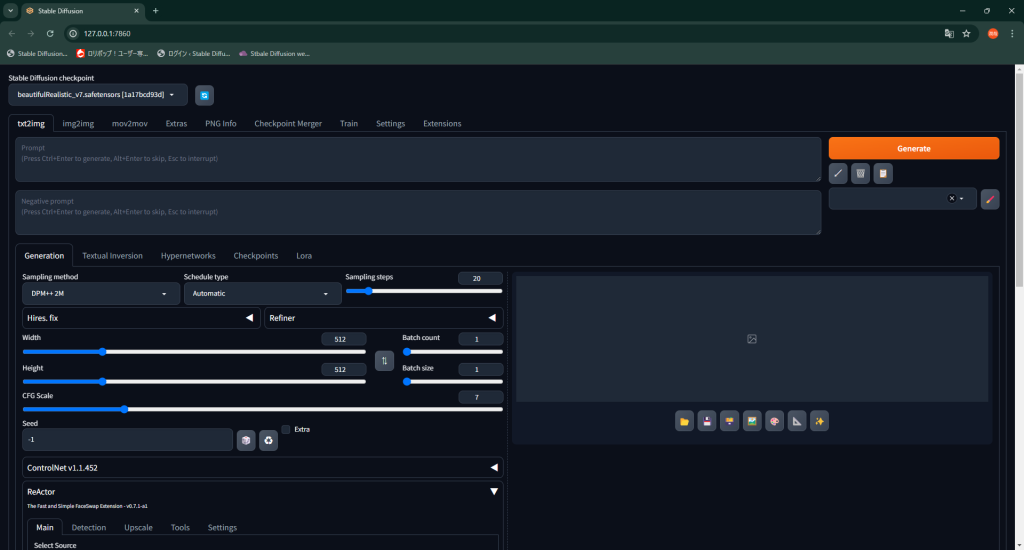Image resolution: width=1024 pixels, height=550 pixels.
Task: Click the clipboard apply-styles icon
Action: coord(882,173)
